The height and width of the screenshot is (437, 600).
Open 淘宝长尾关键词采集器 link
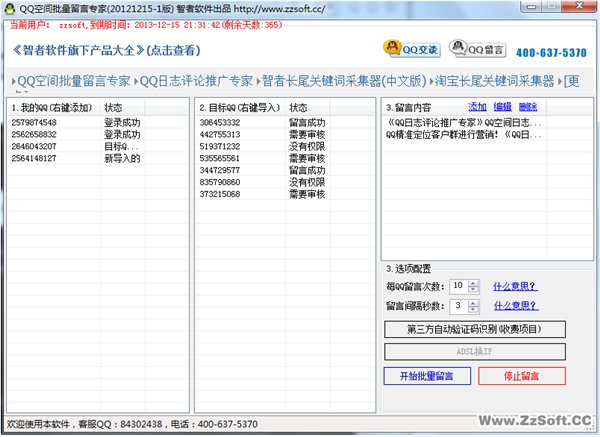494,81
